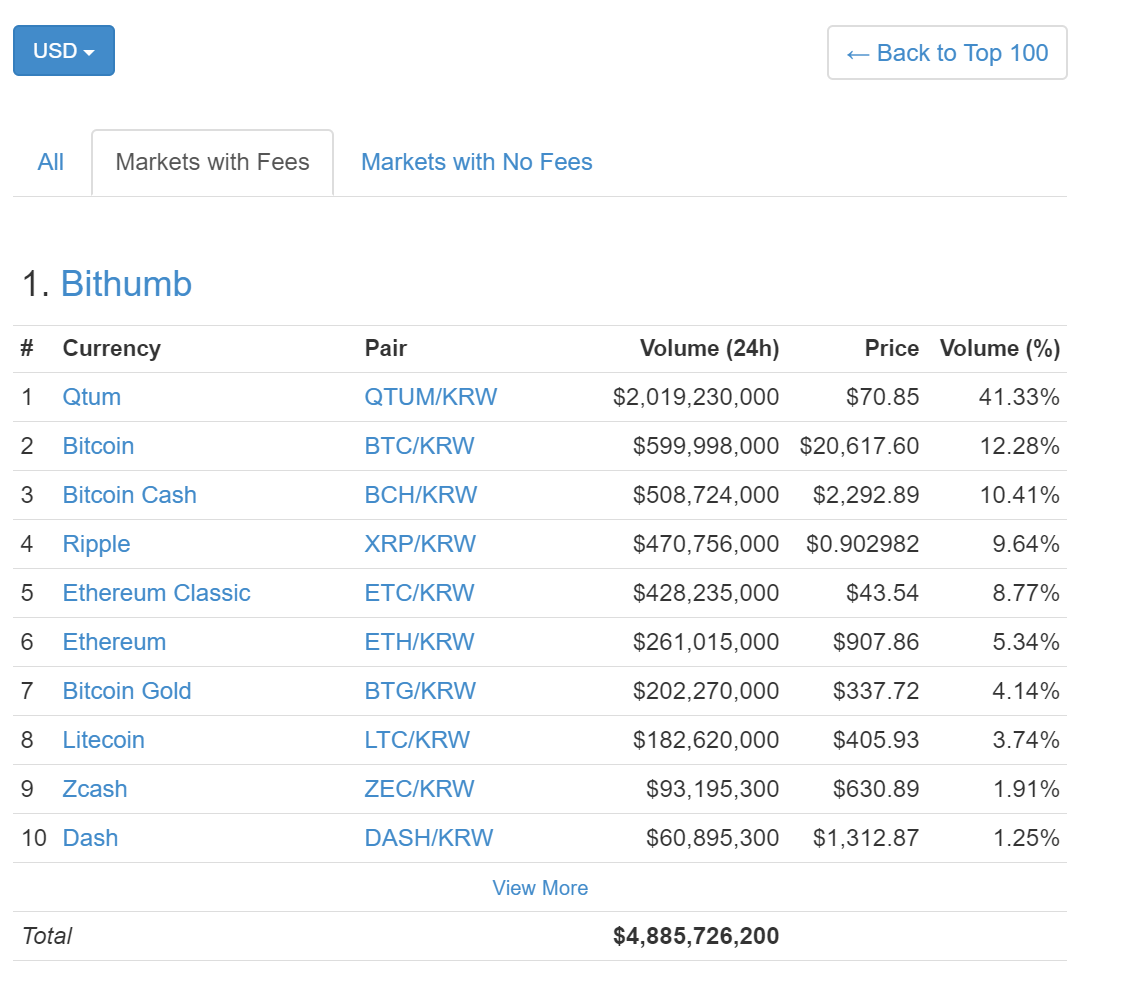Viewport: 1124px width, 997px height.
Task: Open the Markets with No Fees tab
Action: (x=476, y=162)
